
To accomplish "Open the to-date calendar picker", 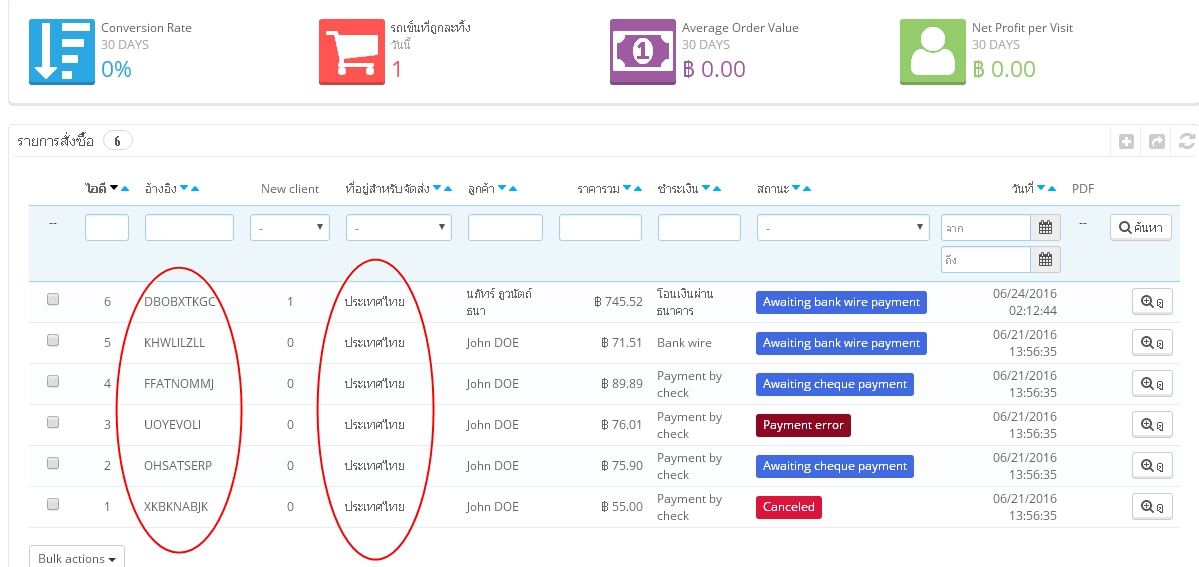I will (x=1046, y=259).
